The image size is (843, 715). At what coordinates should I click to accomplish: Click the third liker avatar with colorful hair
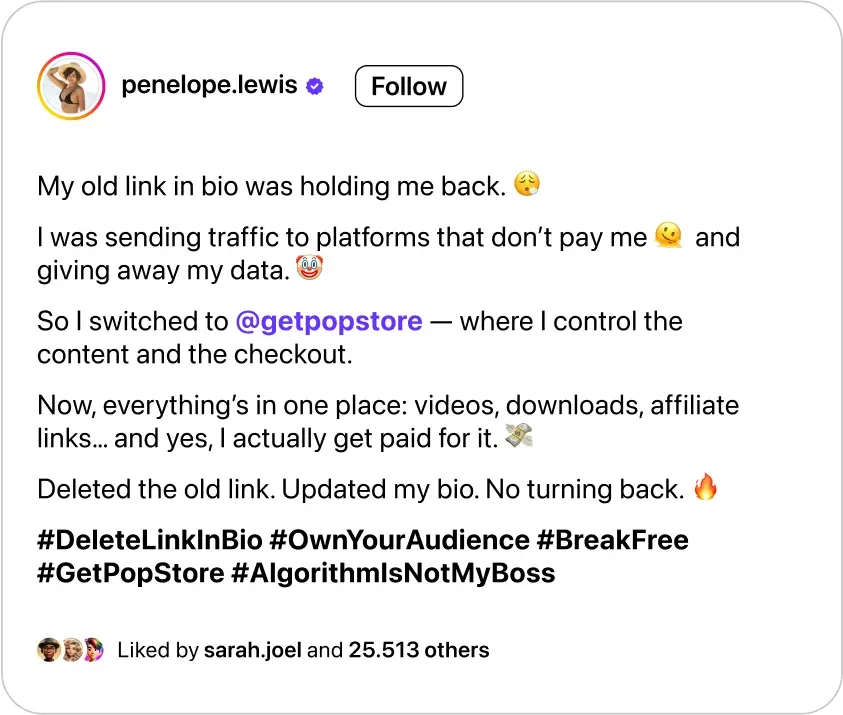click(x=94, y=650)
